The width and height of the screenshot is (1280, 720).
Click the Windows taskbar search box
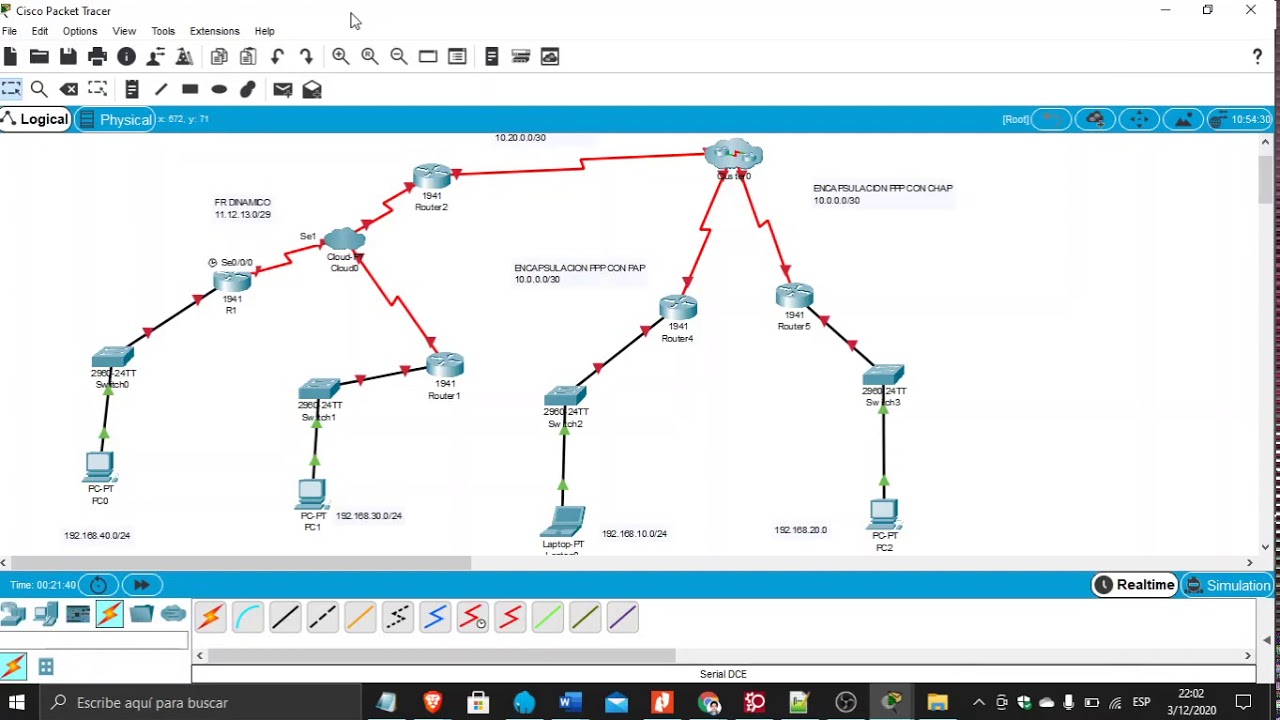point(200,702)
